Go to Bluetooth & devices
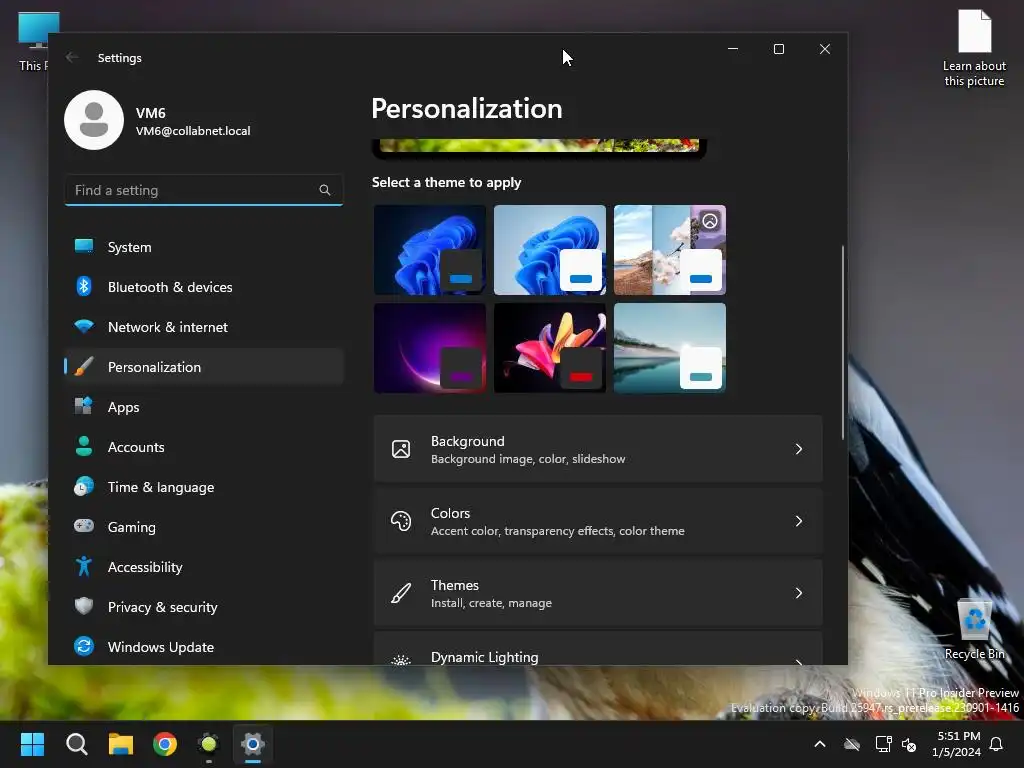 point(204,287)
